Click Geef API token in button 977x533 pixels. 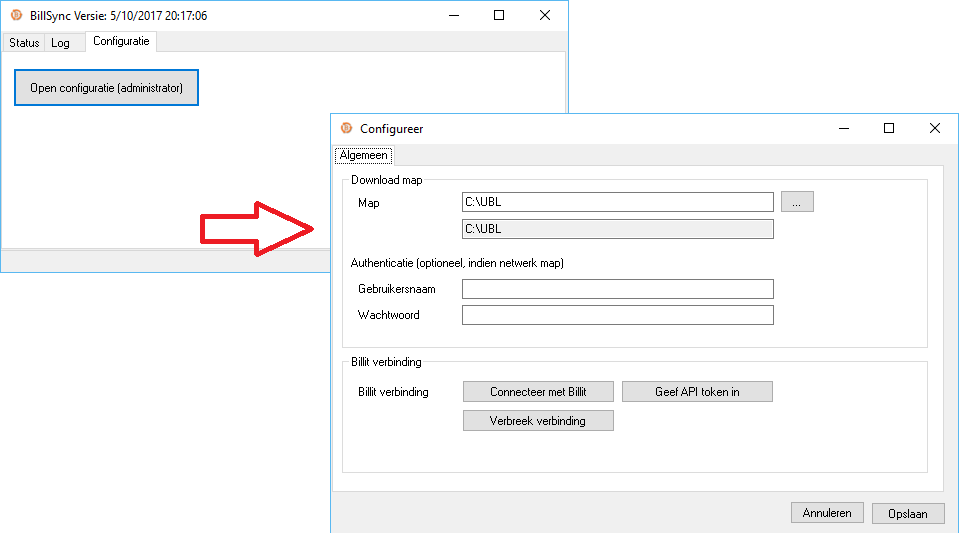[697, 392]
